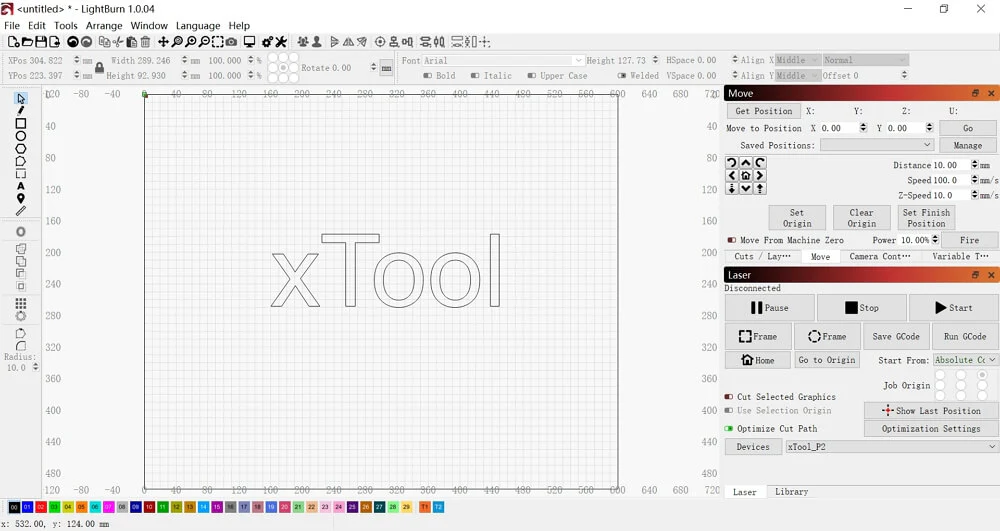Viewport: 1000px width, 531px height.
Task: Toggle Move From Machine Zero
Action: pos(732,240)
